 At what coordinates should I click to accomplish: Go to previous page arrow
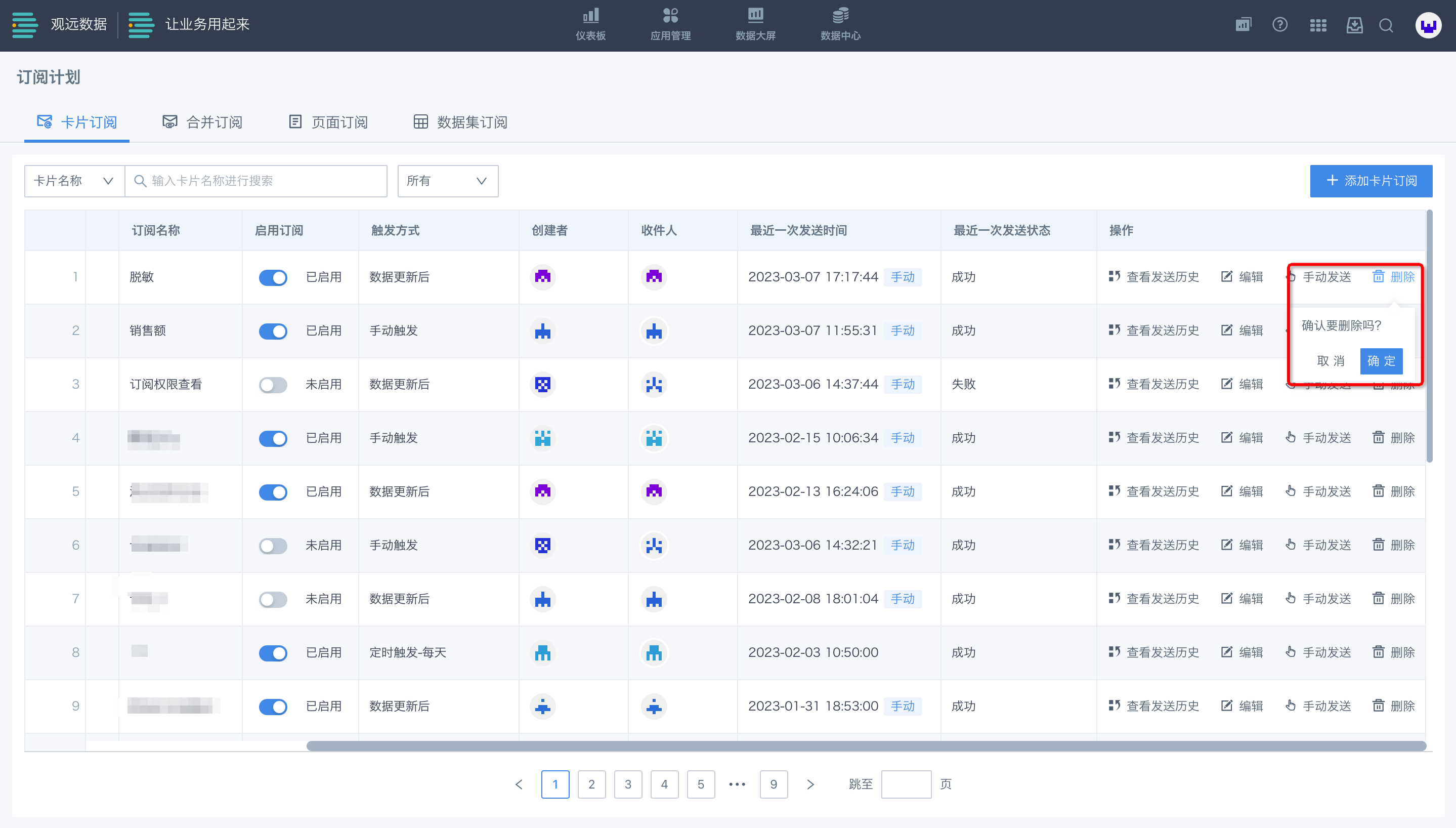[x=519, y=784]
